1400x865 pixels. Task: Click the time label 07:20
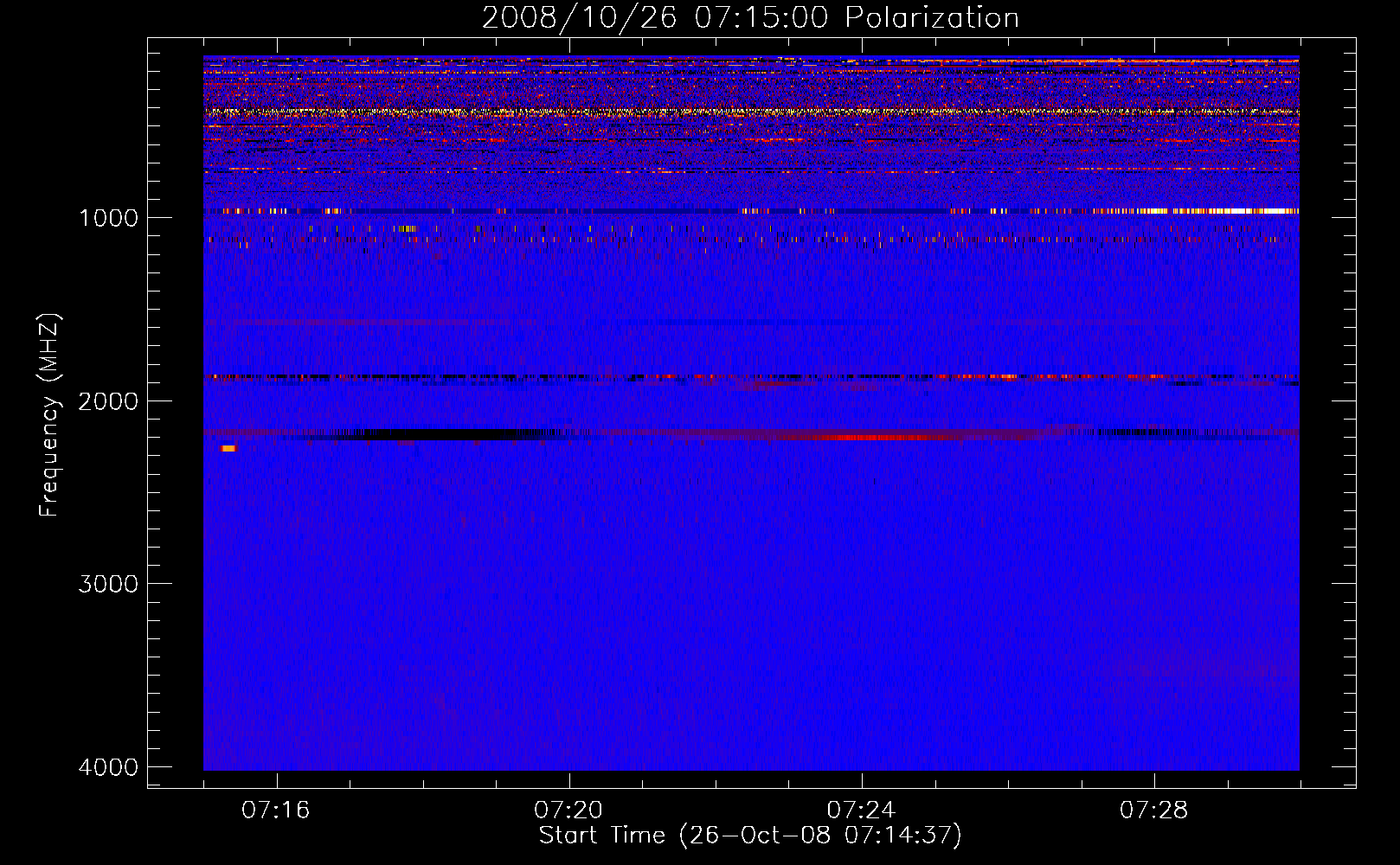coord(568,811)
